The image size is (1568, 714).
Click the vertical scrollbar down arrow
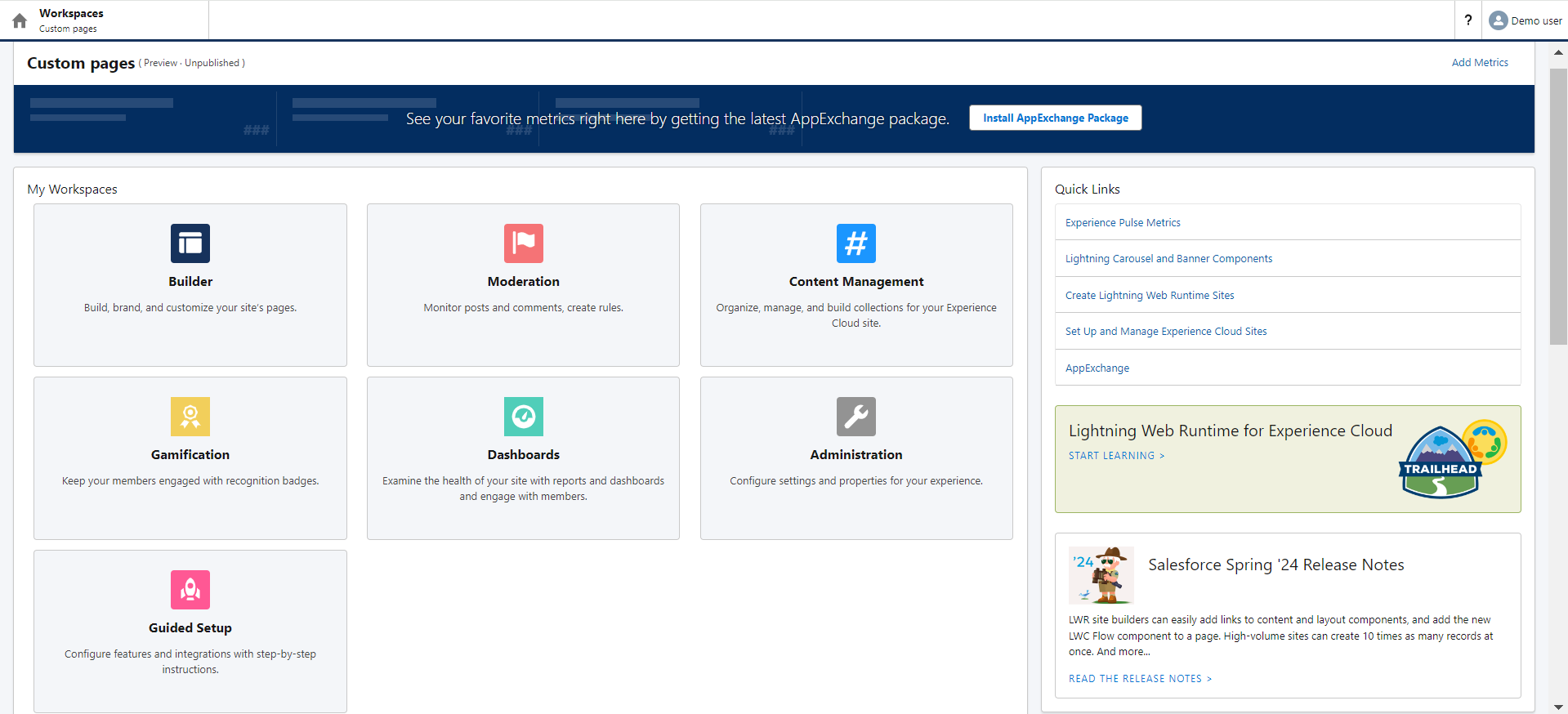(1558, 707)
